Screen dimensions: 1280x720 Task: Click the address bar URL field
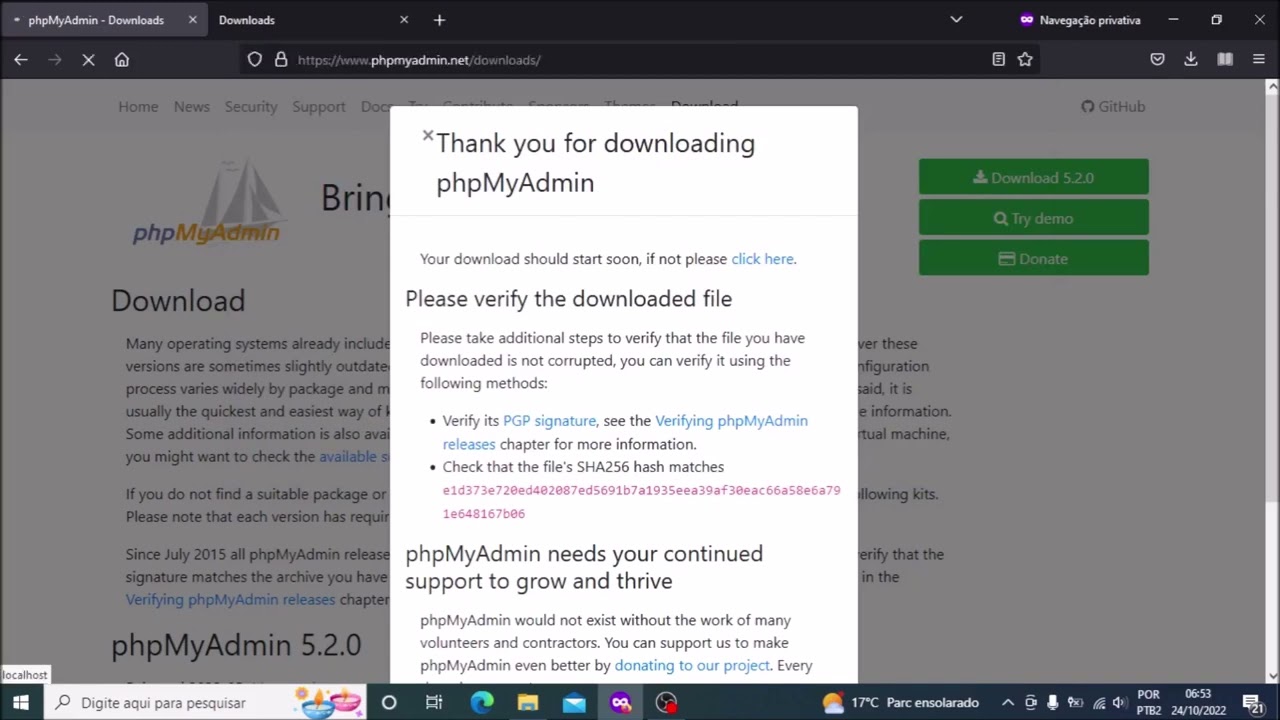point(640,60)
